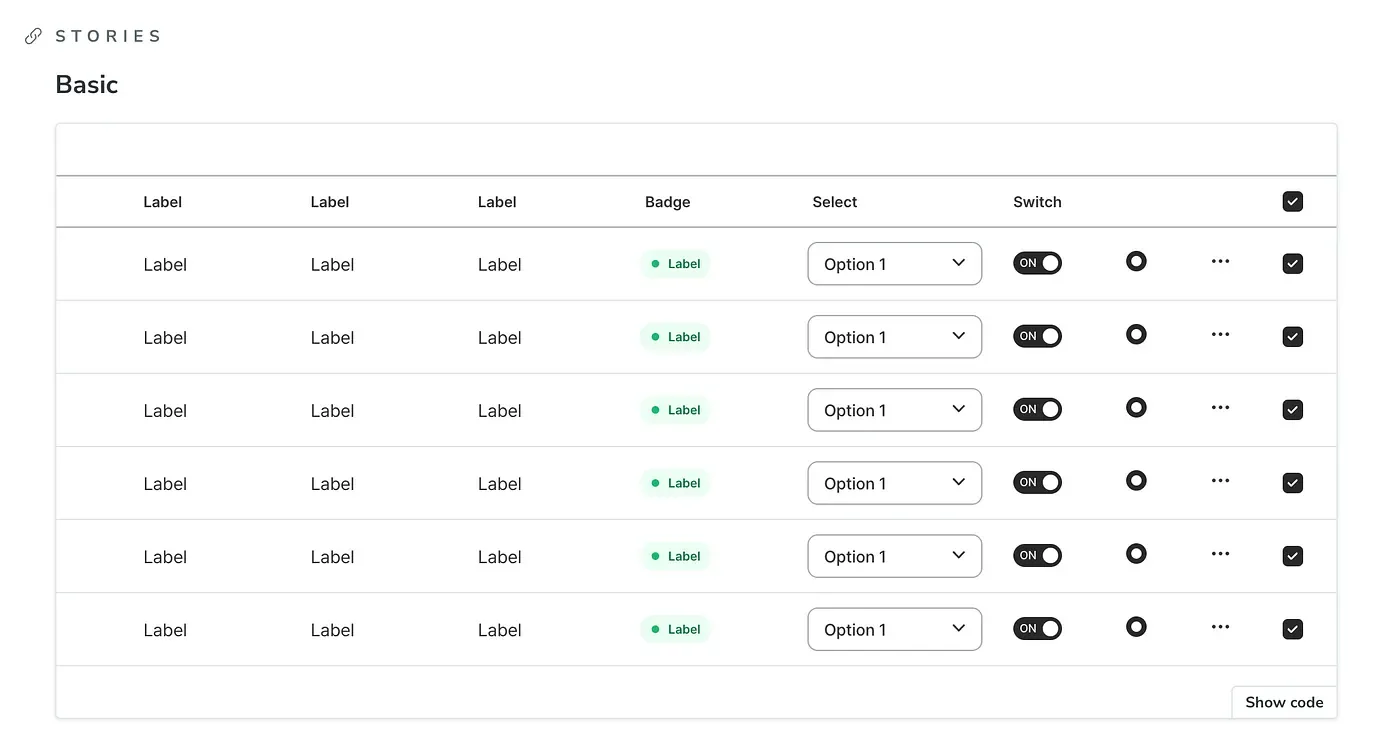Uncheck the first row's checkbox
Screen dimensions: 1400x755
(1293, 264)
